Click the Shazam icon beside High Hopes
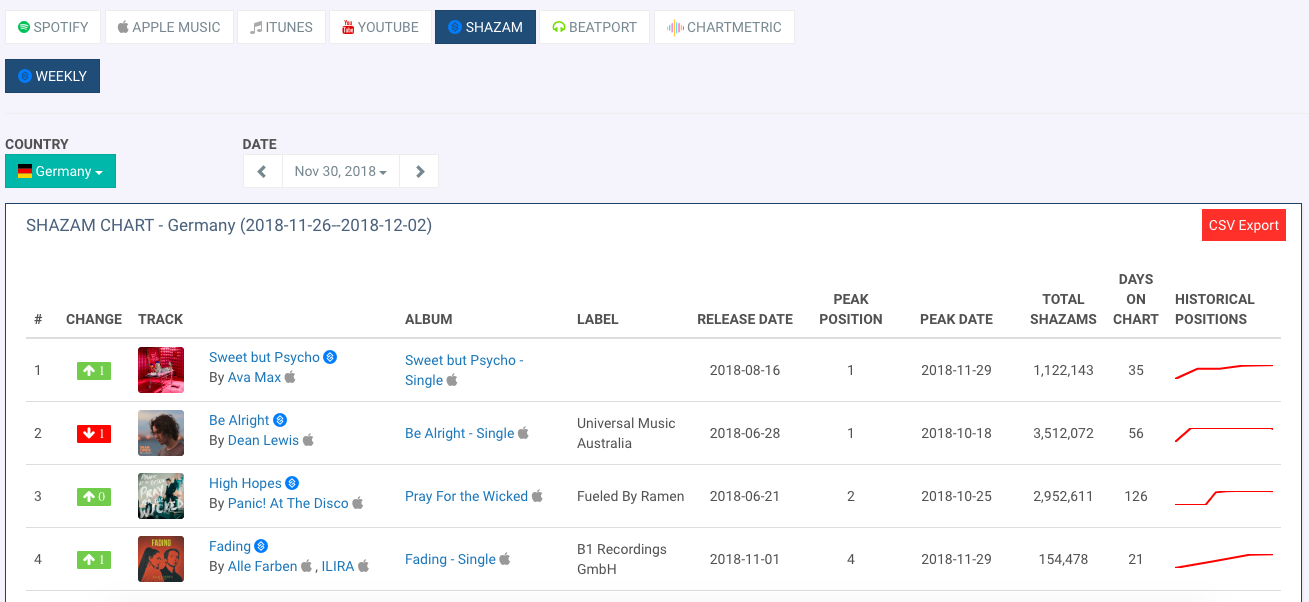 (292, 483)
